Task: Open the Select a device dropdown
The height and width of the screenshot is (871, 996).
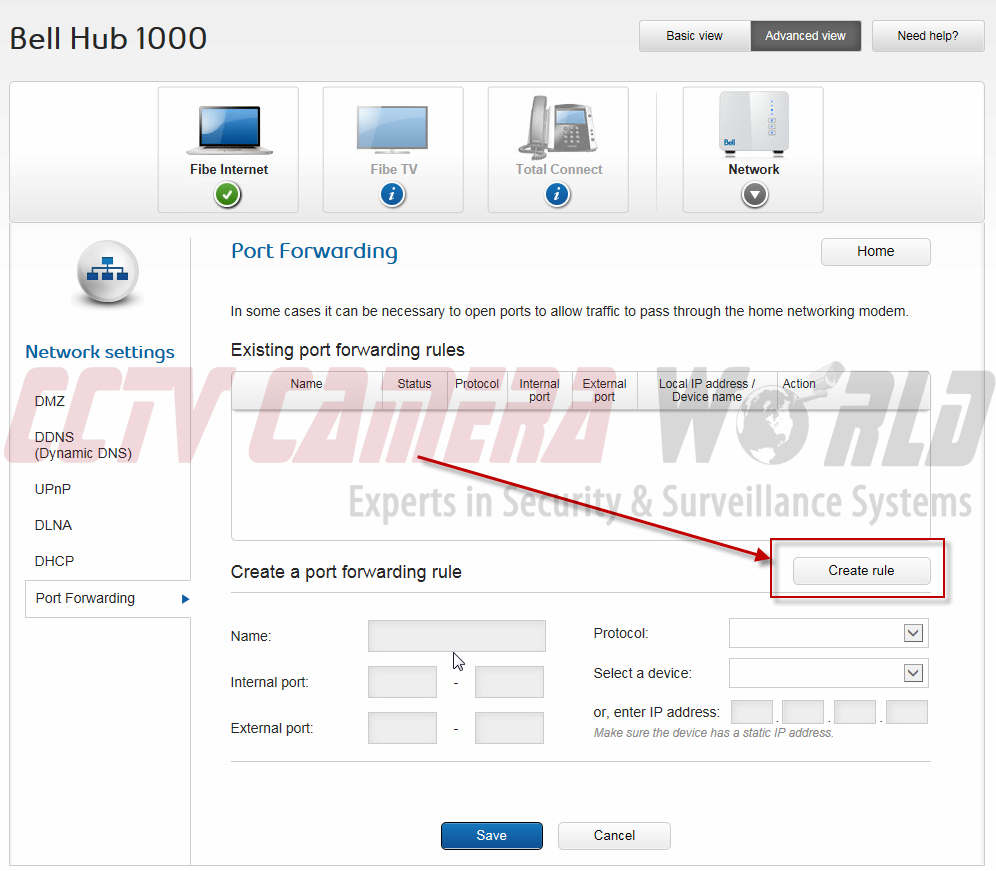Action: [x=828, y=673]
